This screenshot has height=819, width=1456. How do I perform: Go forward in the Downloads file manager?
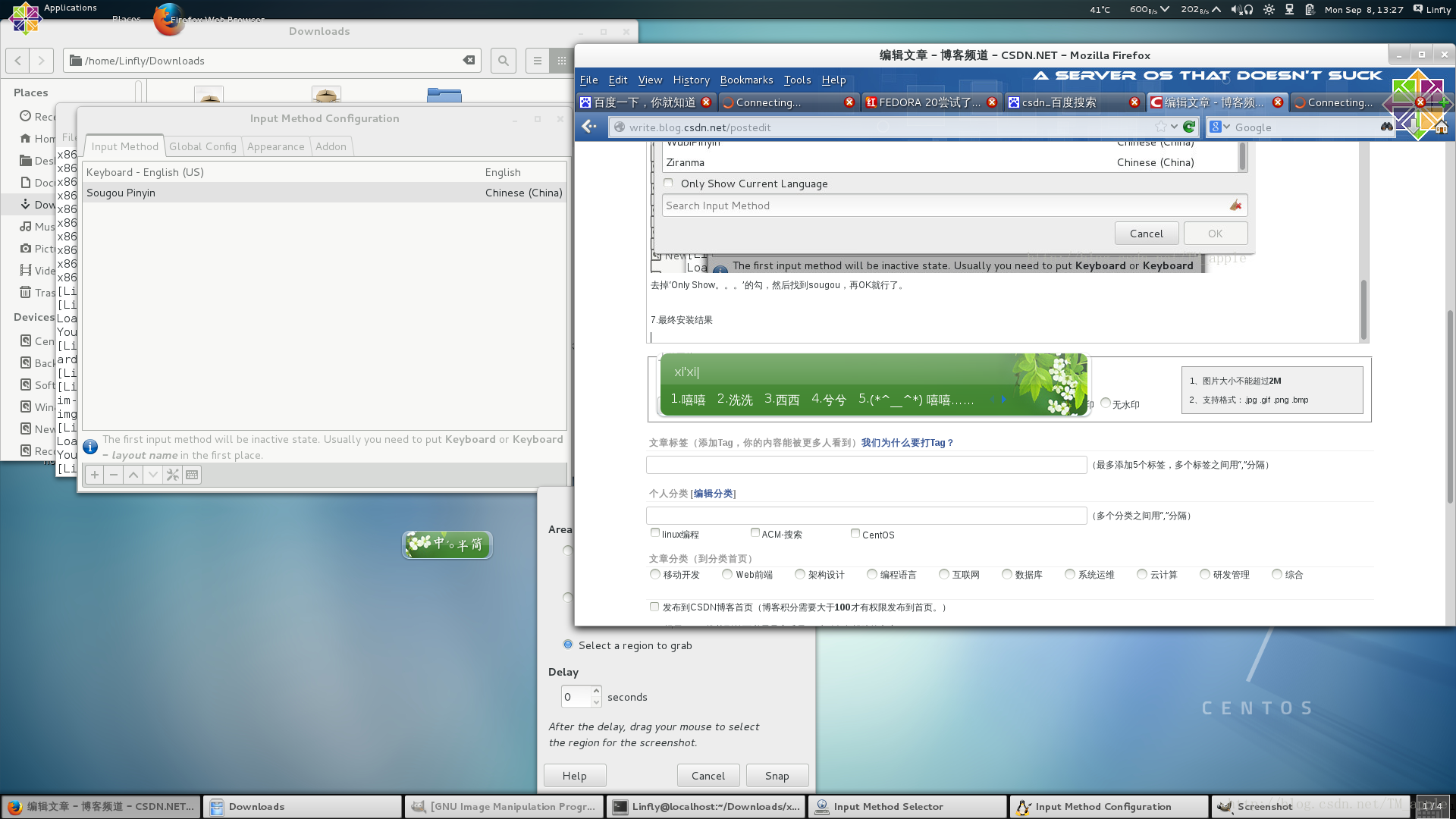coord(42,61)
